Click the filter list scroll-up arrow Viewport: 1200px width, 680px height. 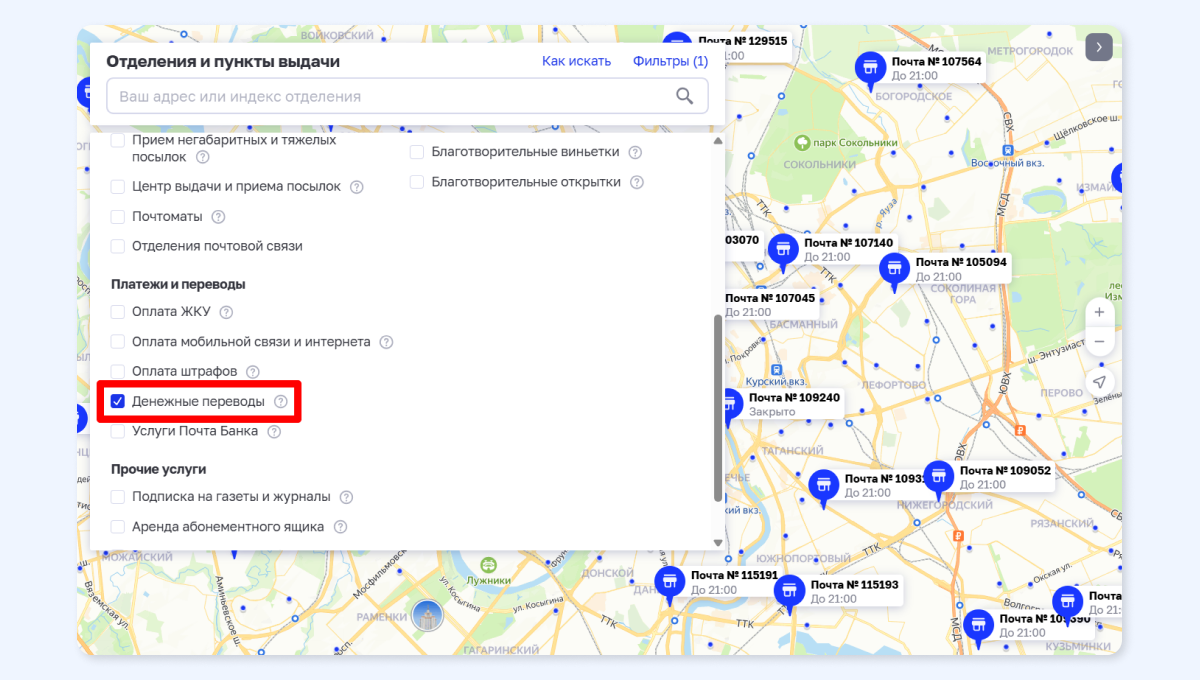click(717, 141)
